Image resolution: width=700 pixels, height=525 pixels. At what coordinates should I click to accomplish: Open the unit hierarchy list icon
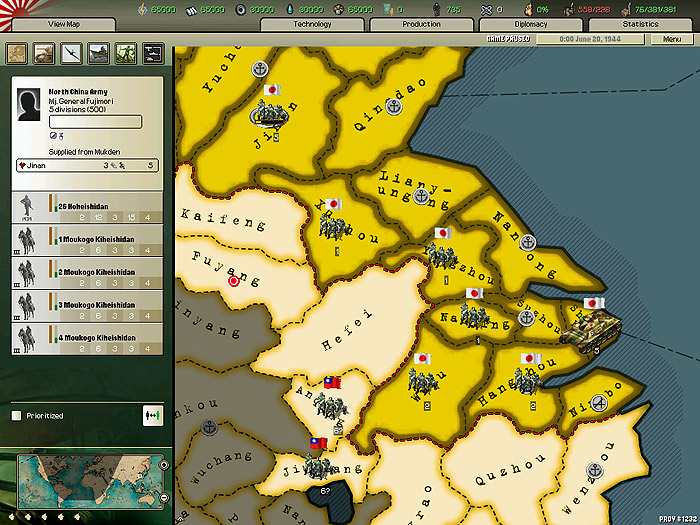coord(153,53)
